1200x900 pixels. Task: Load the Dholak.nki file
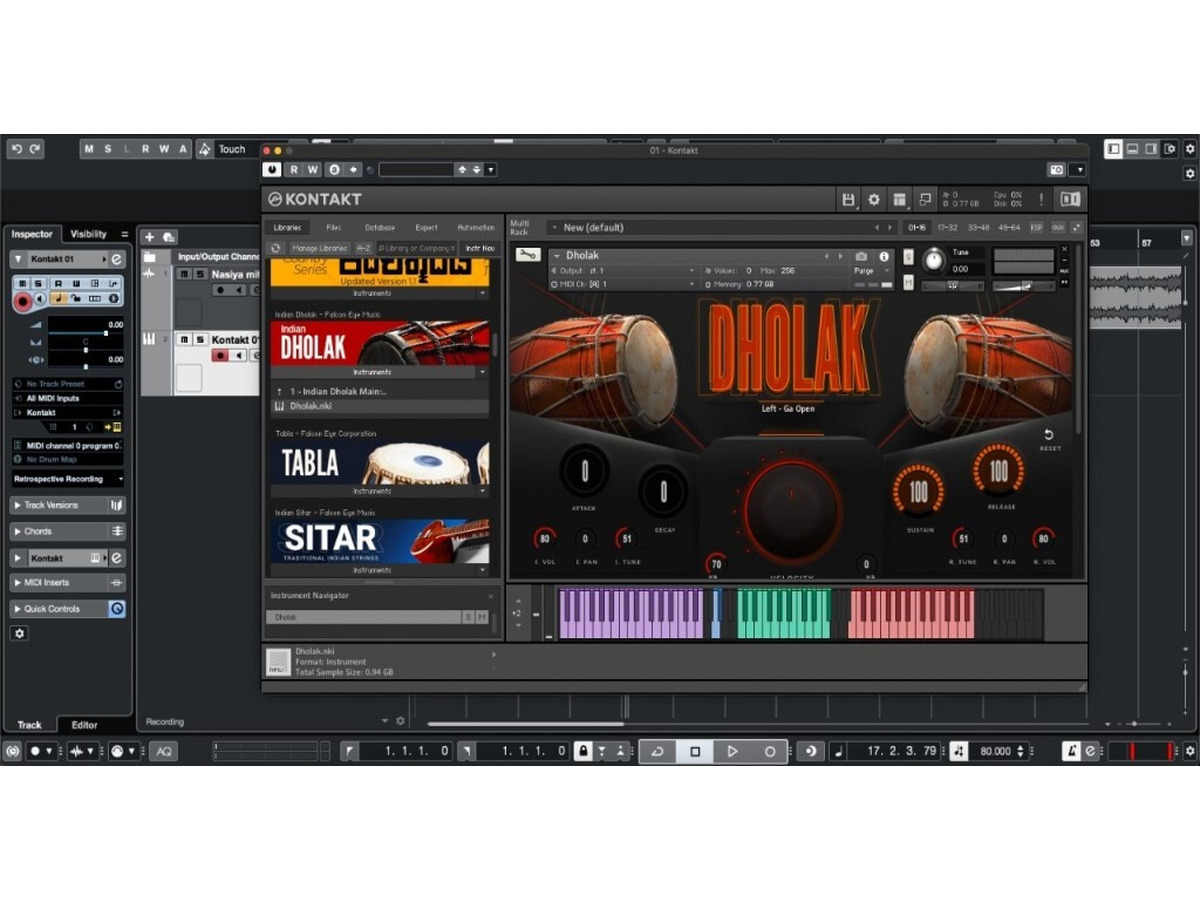[x=380, y=407]
